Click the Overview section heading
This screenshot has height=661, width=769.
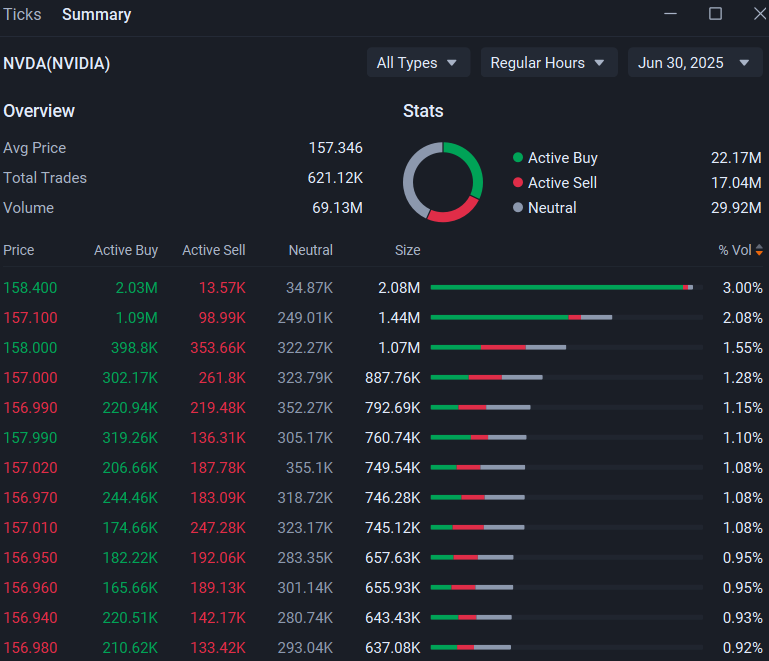[39, 111]
